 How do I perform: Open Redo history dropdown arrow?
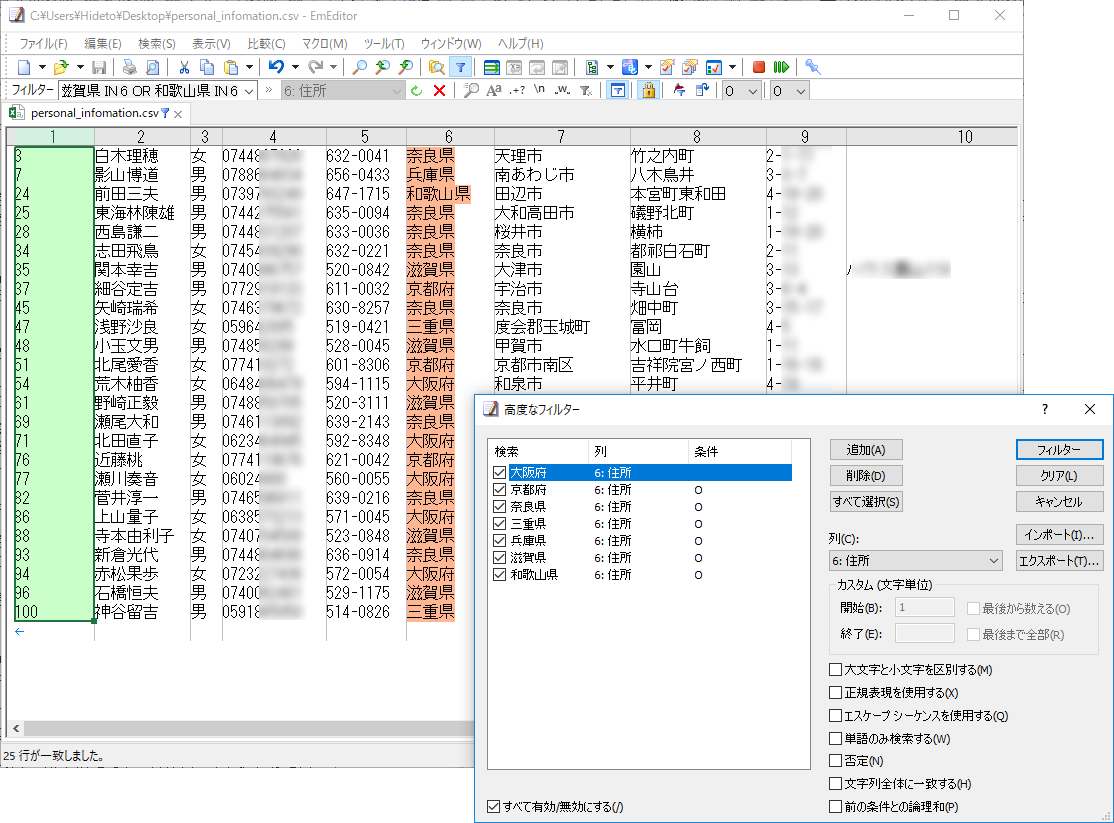[x=333, y=67]
